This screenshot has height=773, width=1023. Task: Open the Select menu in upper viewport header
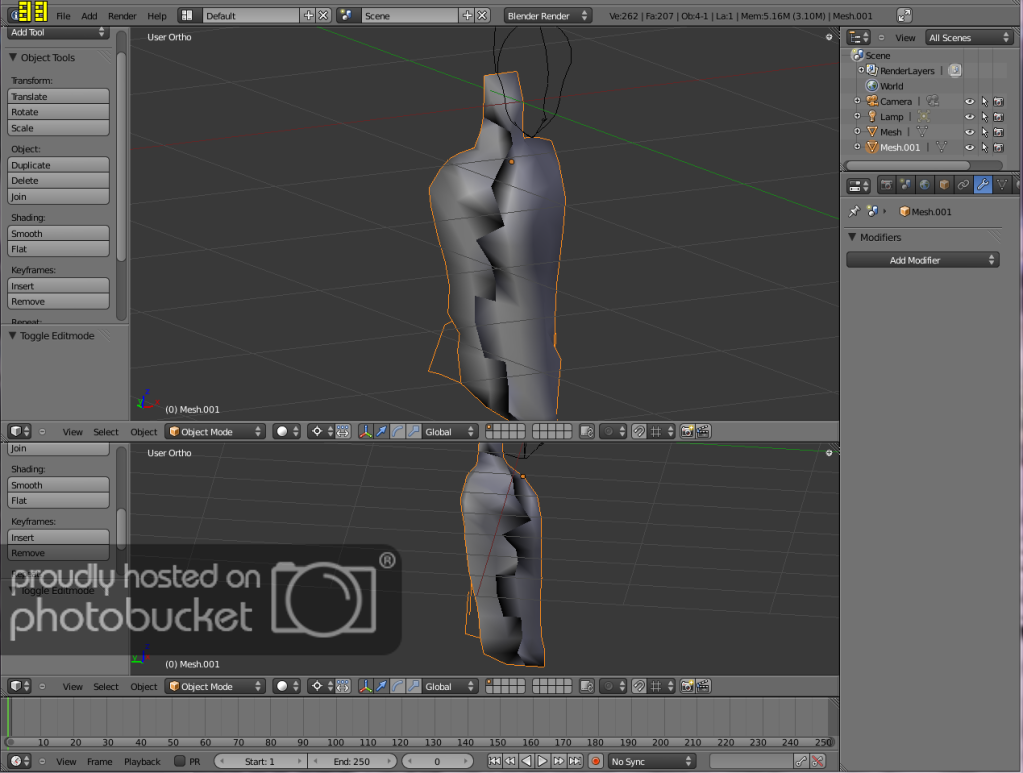(106, 432)
